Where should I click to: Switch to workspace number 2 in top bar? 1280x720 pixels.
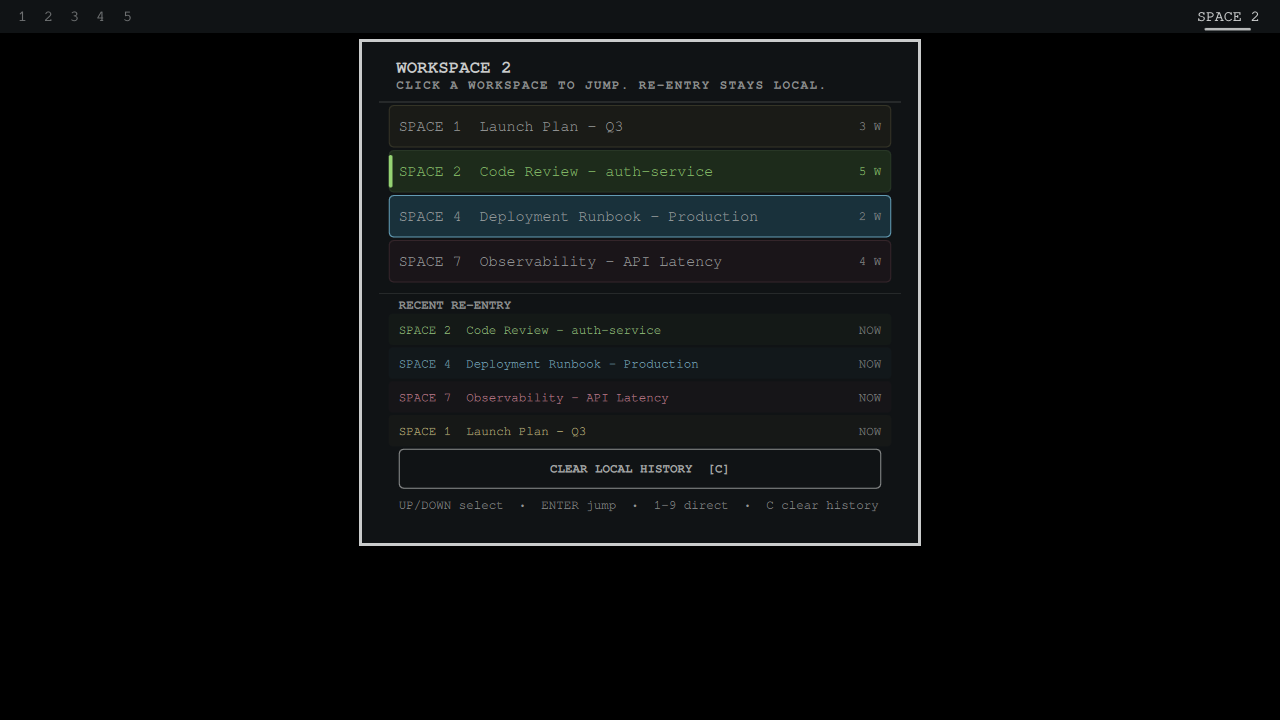tap(48, 17)
